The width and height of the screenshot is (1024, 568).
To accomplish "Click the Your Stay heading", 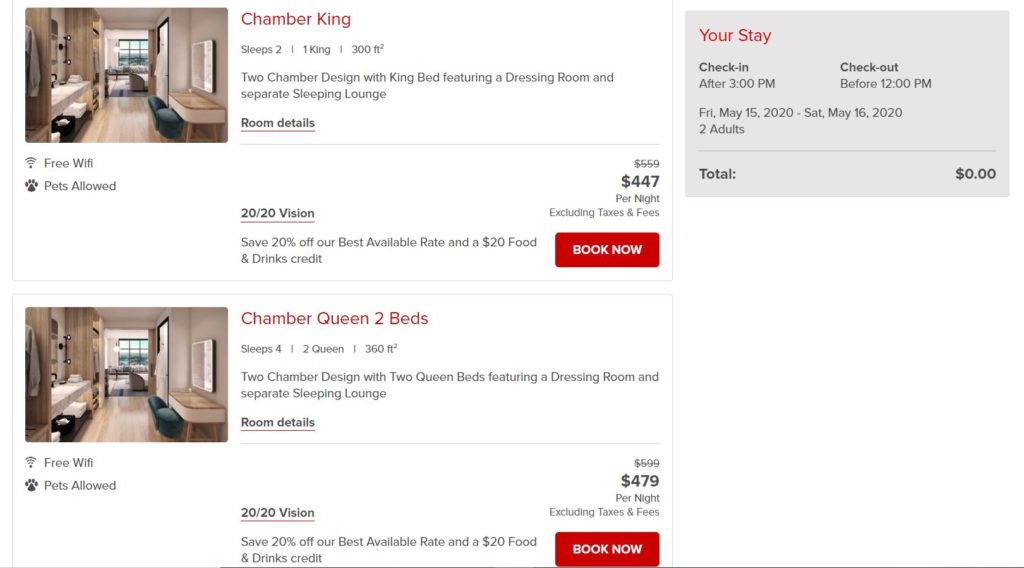I will [735, 35].
